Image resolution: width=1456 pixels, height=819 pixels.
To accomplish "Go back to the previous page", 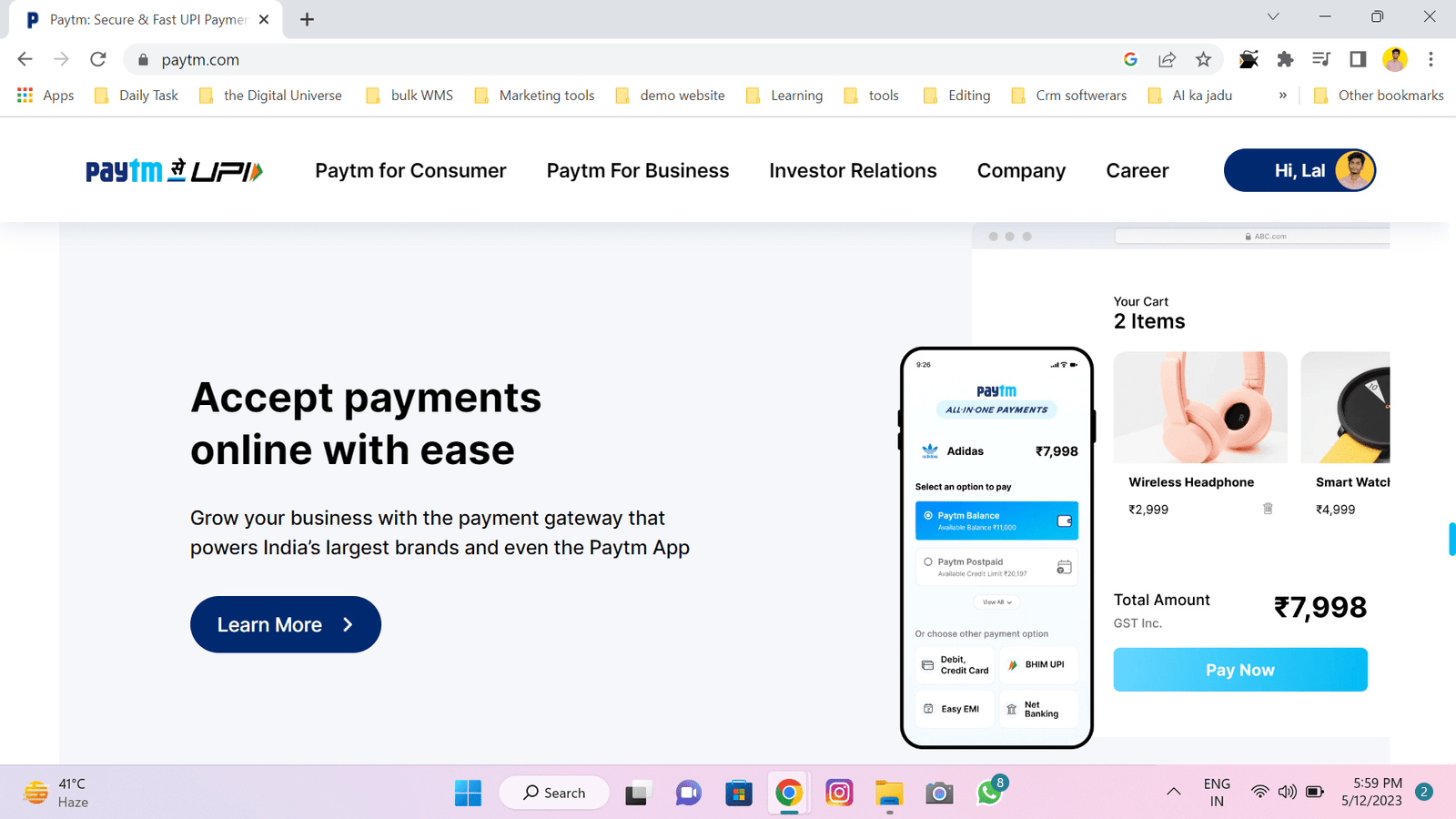I will (x=25, y=59).
